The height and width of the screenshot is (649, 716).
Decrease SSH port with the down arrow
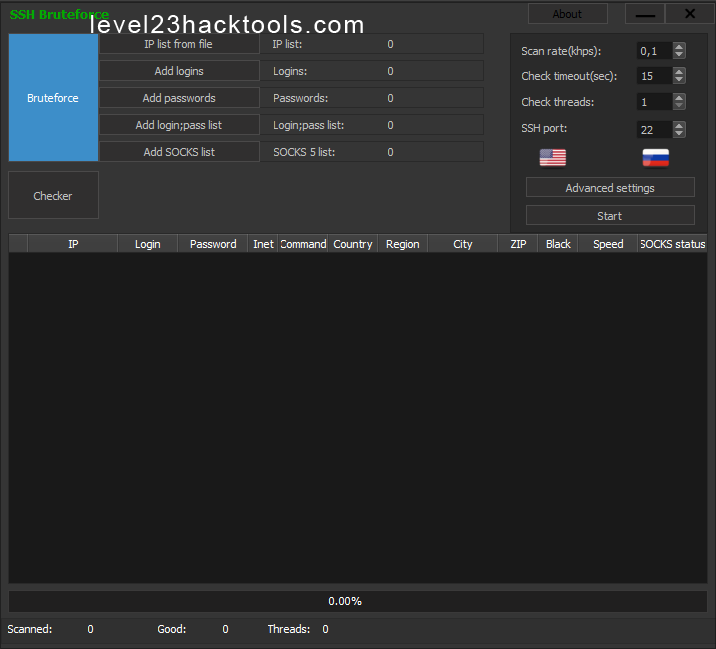[679, 133]
